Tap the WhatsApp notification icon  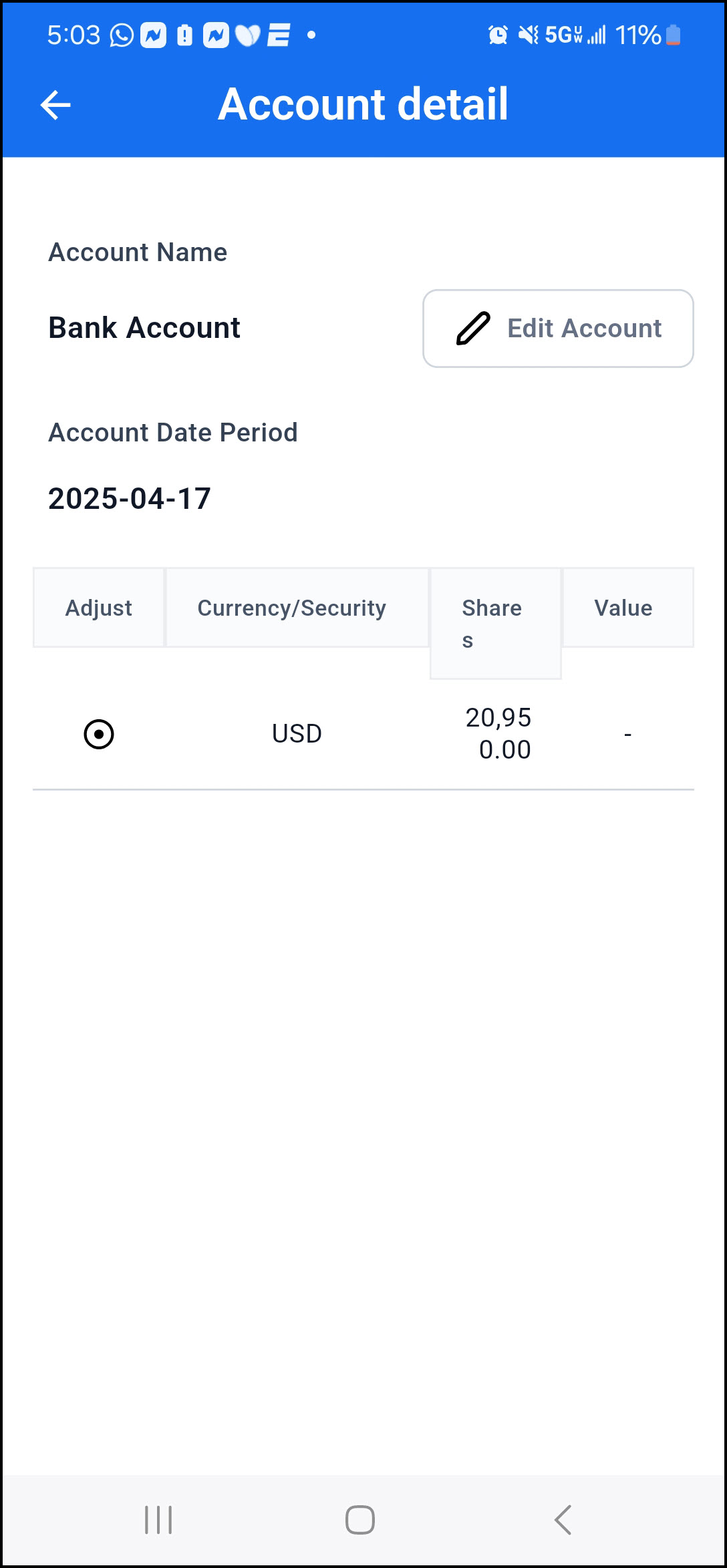[122, 35]
